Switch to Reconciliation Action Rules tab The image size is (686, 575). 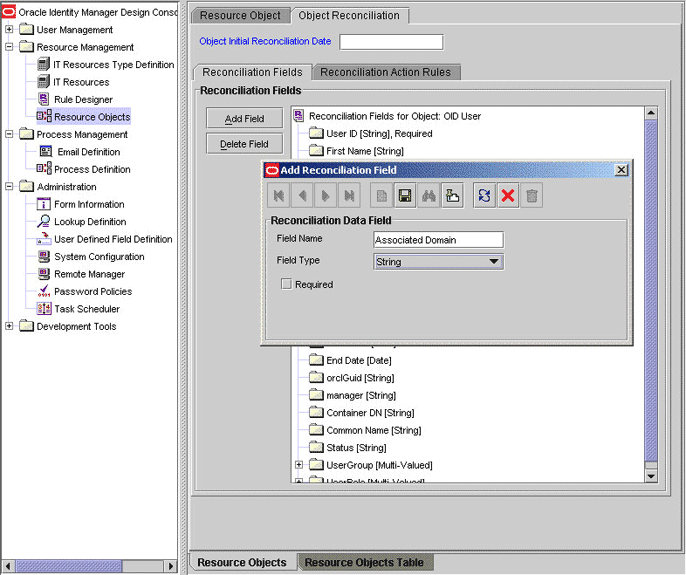385,72
